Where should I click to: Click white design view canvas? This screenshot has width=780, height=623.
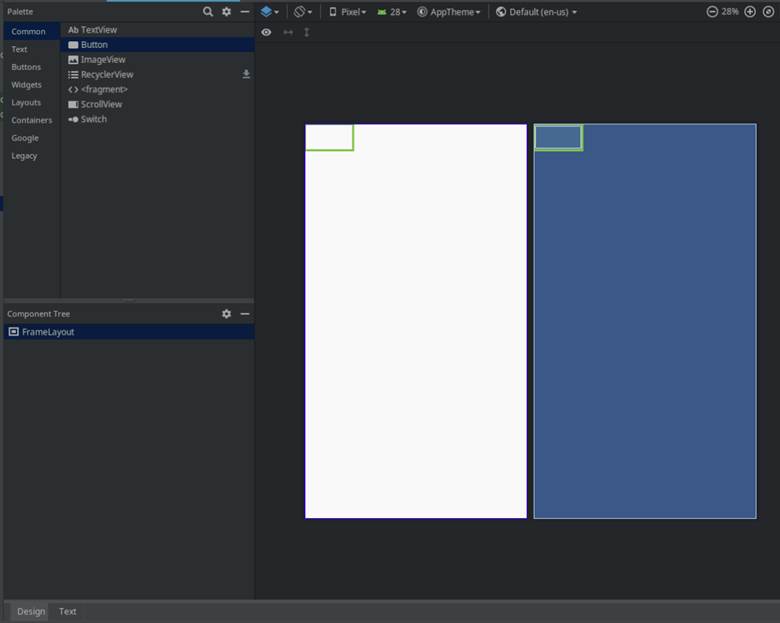[416, 321]
